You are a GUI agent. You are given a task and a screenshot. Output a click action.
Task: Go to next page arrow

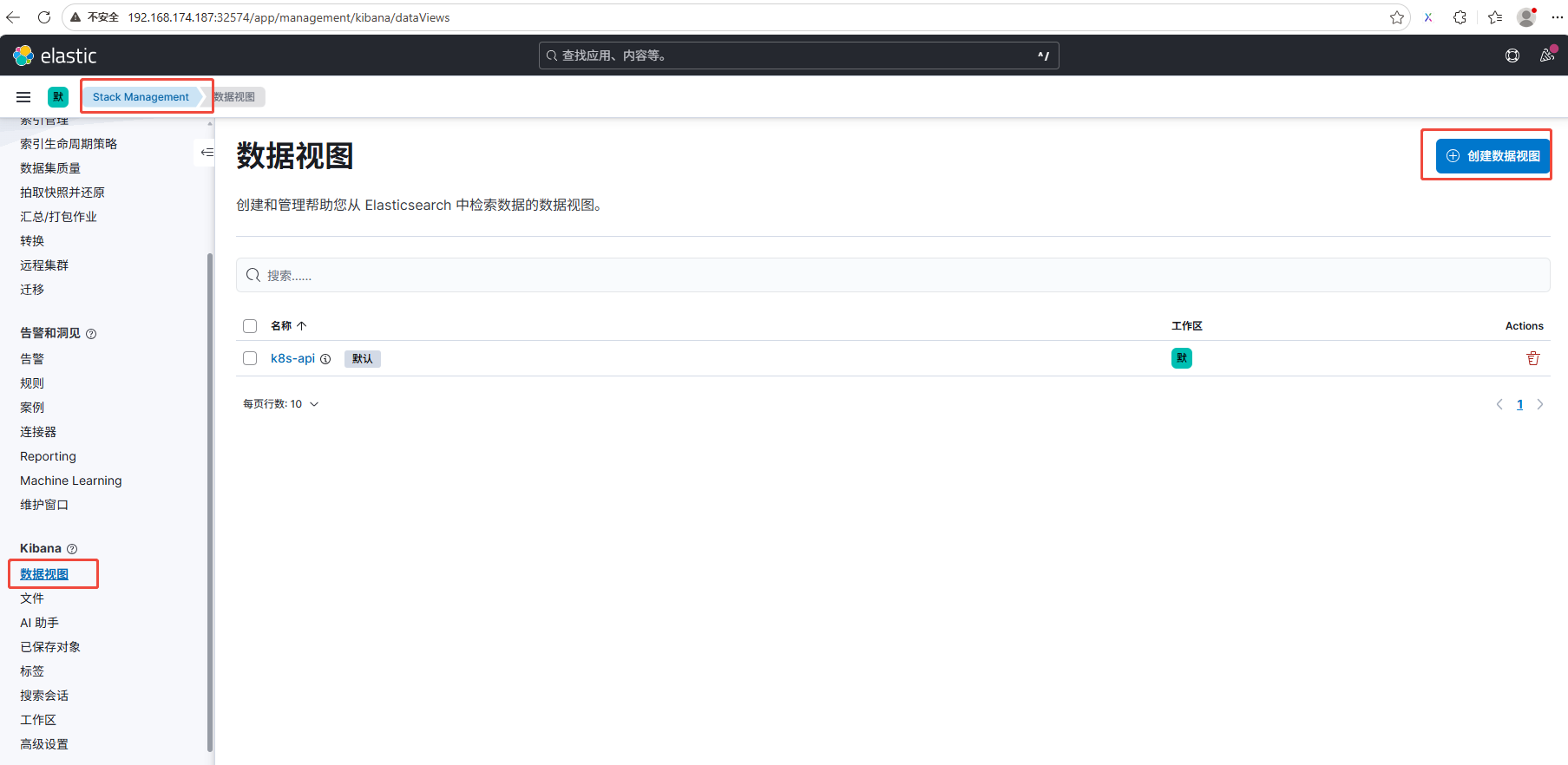coord(1540,404)
